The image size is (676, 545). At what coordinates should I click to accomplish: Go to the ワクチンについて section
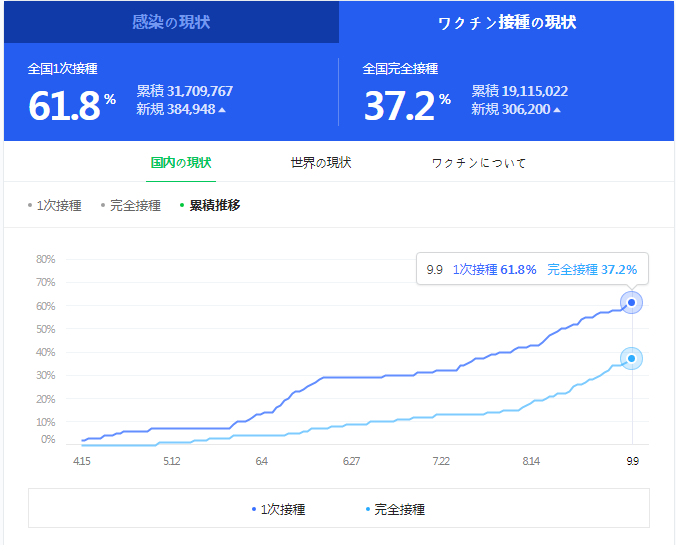pos(478,163)
